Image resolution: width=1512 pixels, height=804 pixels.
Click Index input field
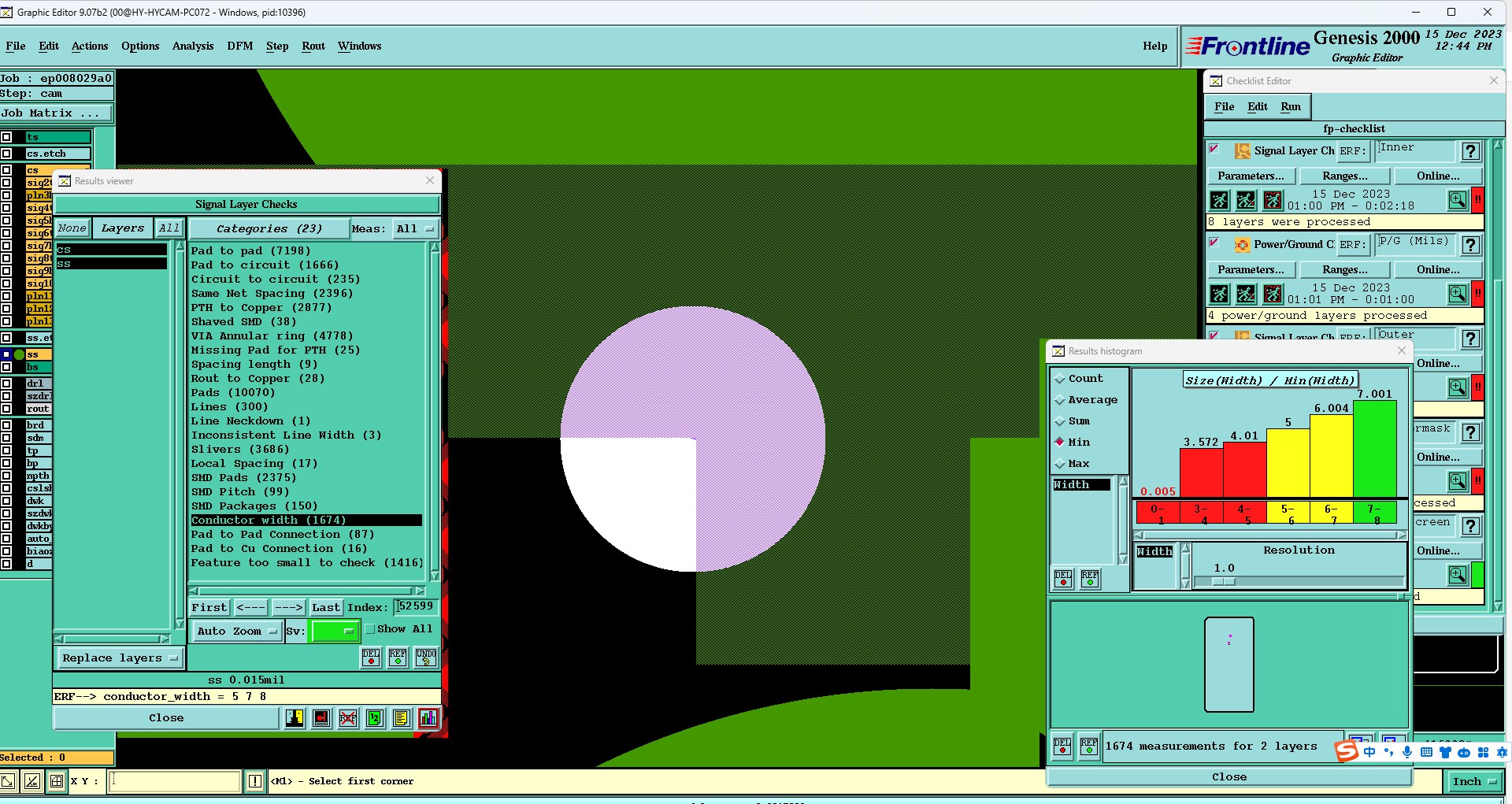tap(415, 606)
